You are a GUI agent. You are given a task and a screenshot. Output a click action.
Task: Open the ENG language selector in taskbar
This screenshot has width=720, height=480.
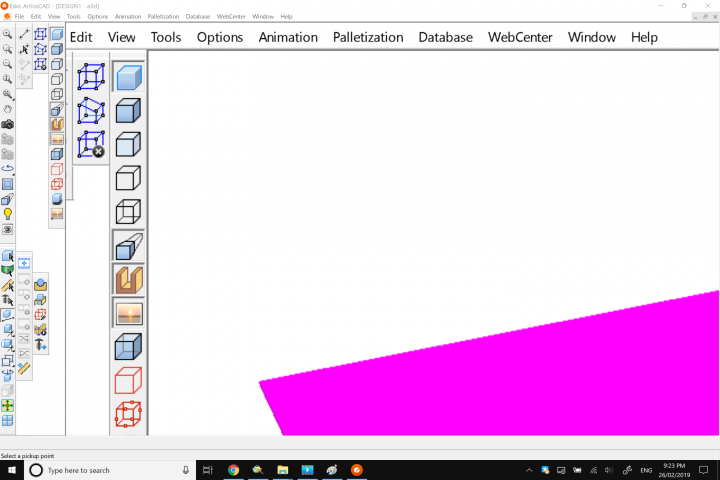(x=646, y=470)
